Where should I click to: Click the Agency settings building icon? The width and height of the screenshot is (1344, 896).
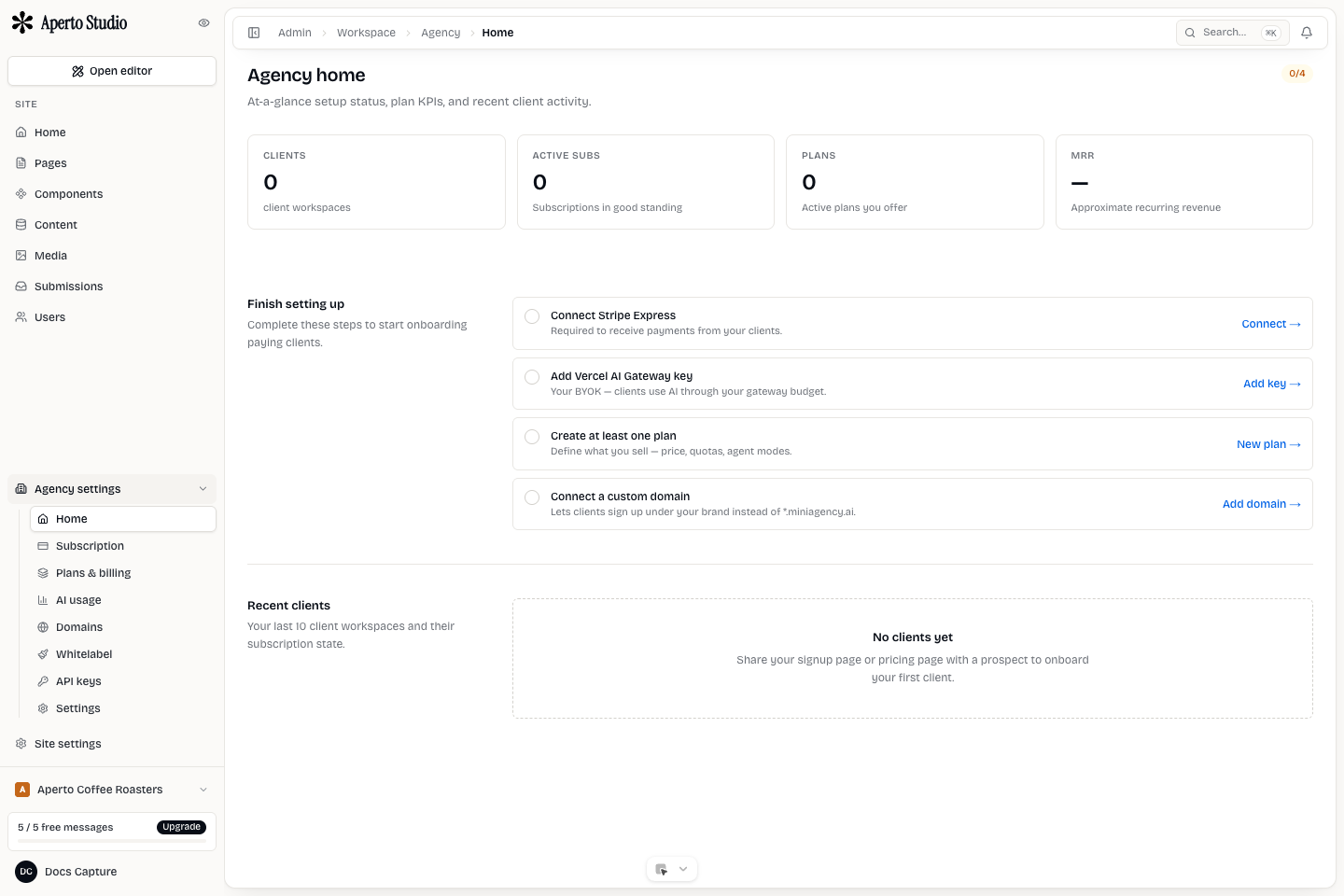click(x=21, y=489)
